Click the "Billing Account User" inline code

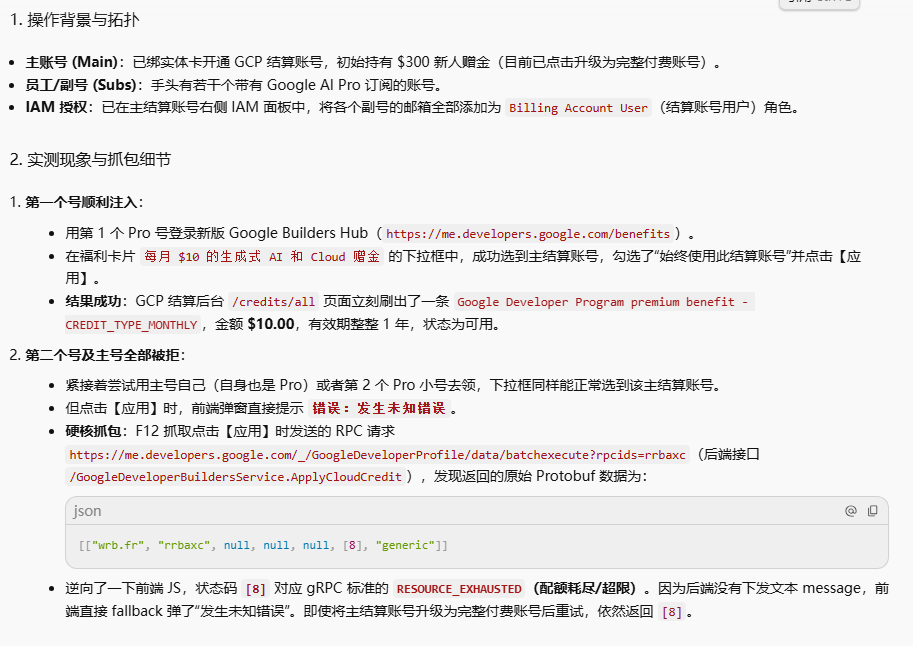(578, 108)
